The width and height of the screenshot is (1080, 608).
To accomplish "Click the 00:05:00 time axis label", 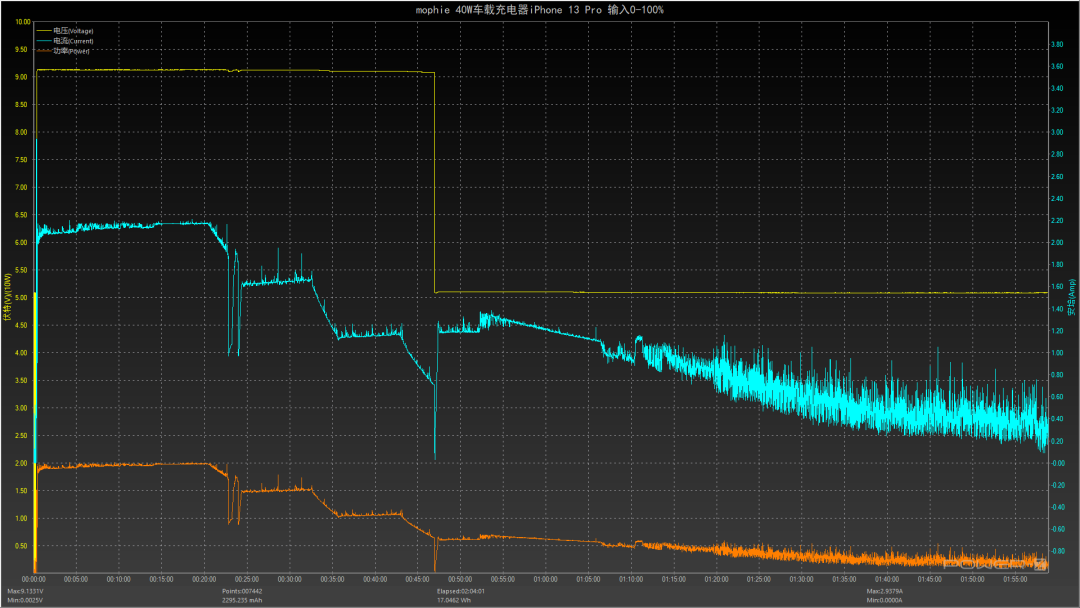I will [76, 580].
